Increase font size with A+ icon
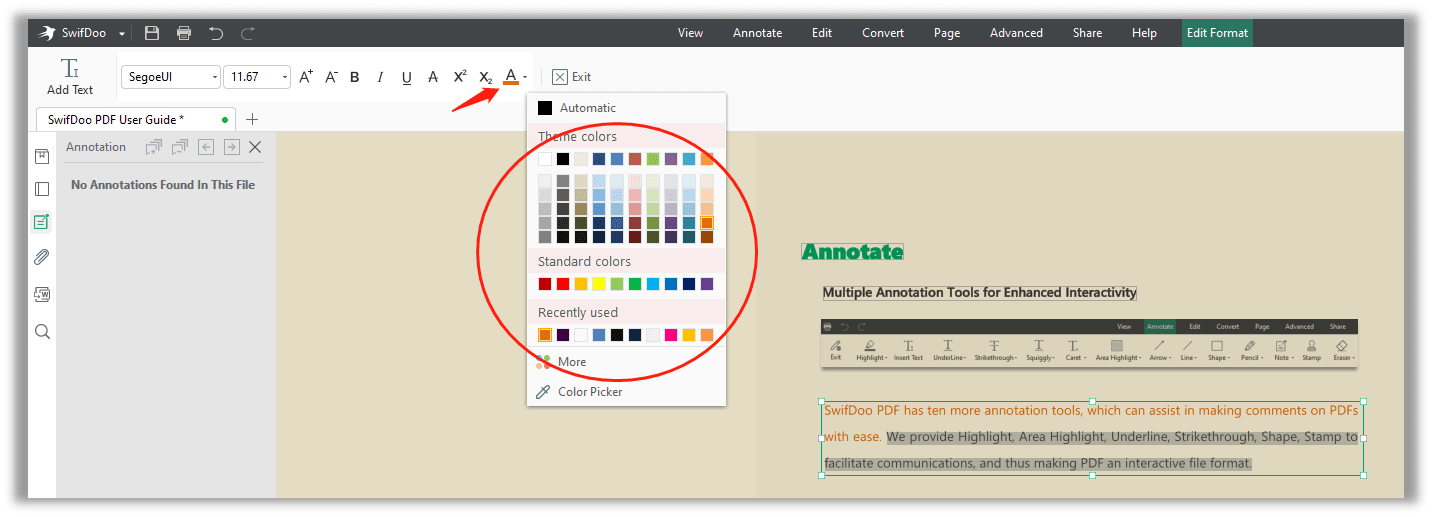This screenshot has height=517, width=1432. pos(306,76)
